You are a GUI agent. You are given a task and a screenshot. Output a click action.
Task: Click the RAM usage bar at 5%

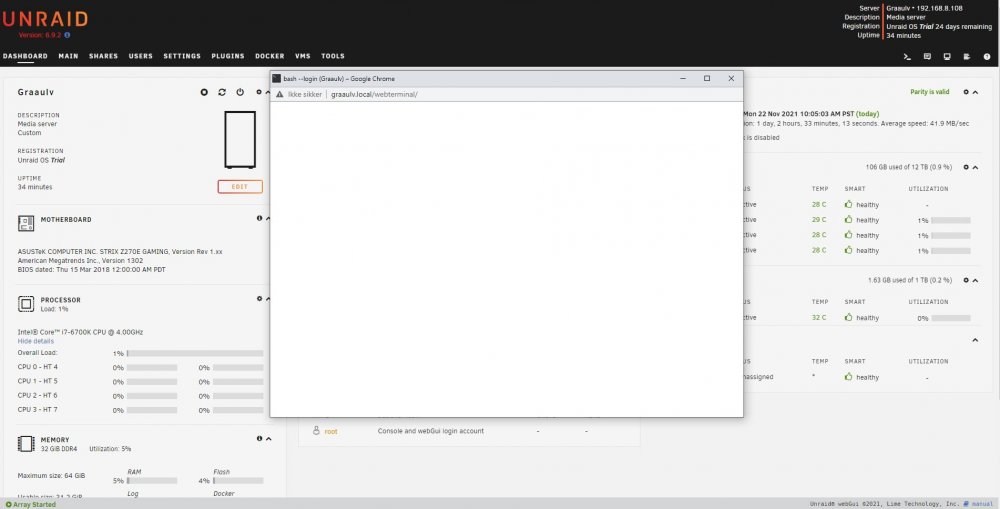152,481
